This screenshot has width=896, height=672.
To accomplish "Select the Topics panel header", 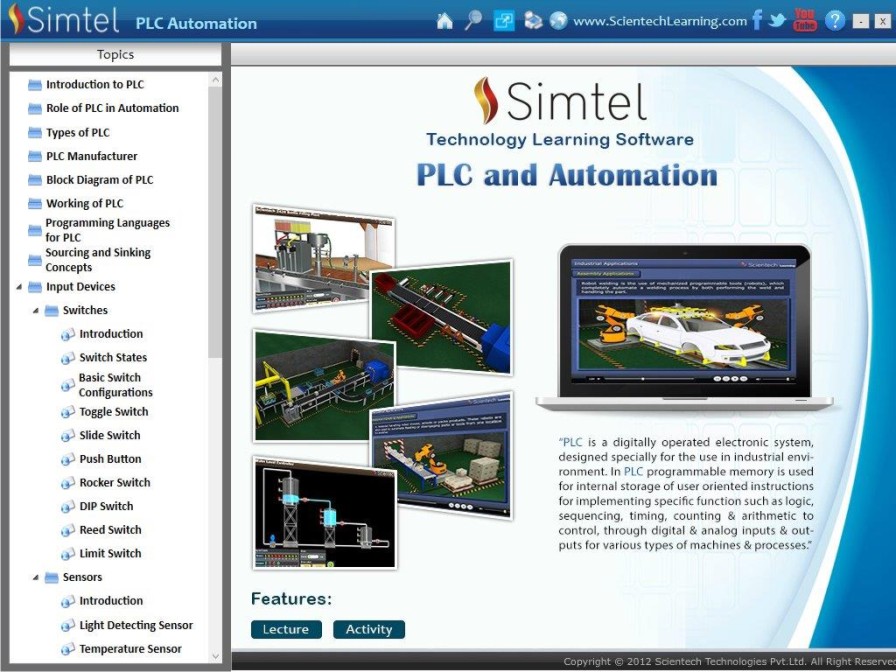I will point(115,54).
